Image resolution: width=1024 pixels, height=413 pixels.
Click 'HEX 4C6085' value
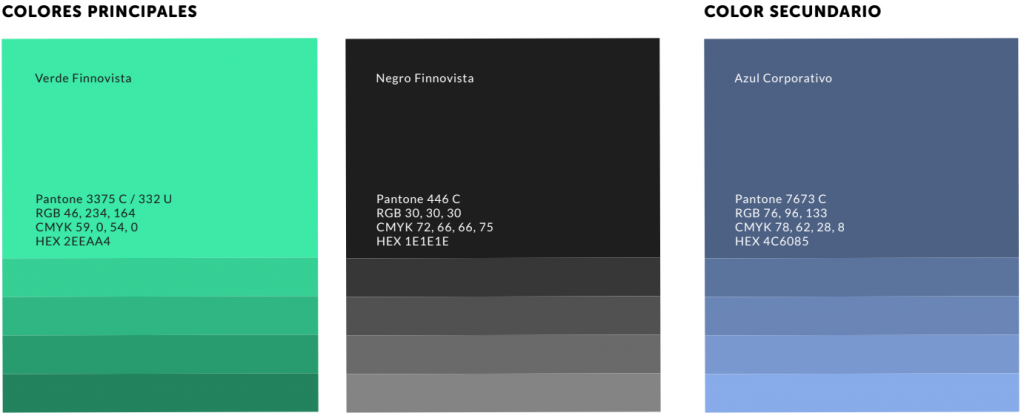click(x=773, y=242)
